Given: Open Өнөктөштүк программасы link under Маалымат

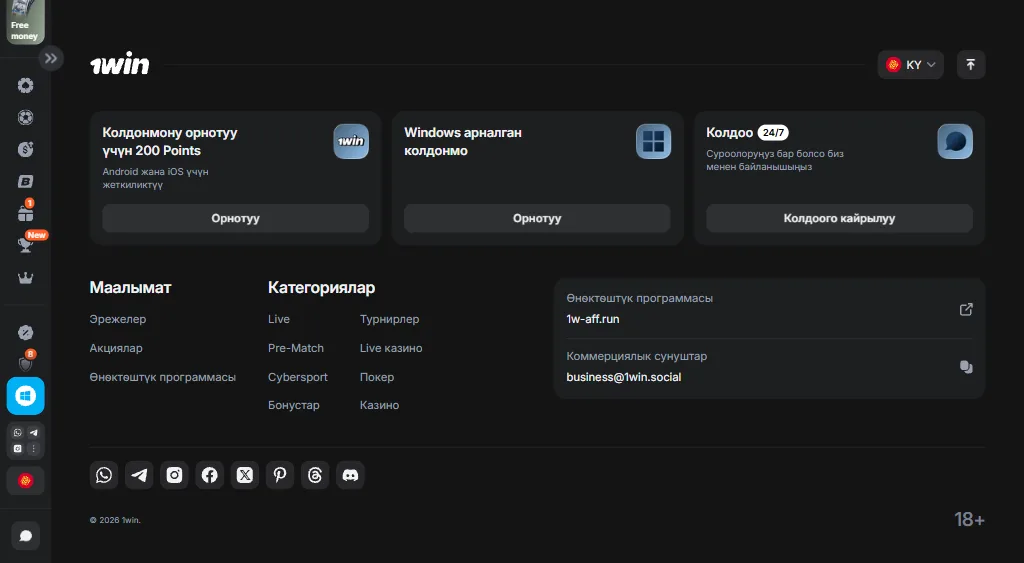Looking at the screenshot, I should pos(163,377).
